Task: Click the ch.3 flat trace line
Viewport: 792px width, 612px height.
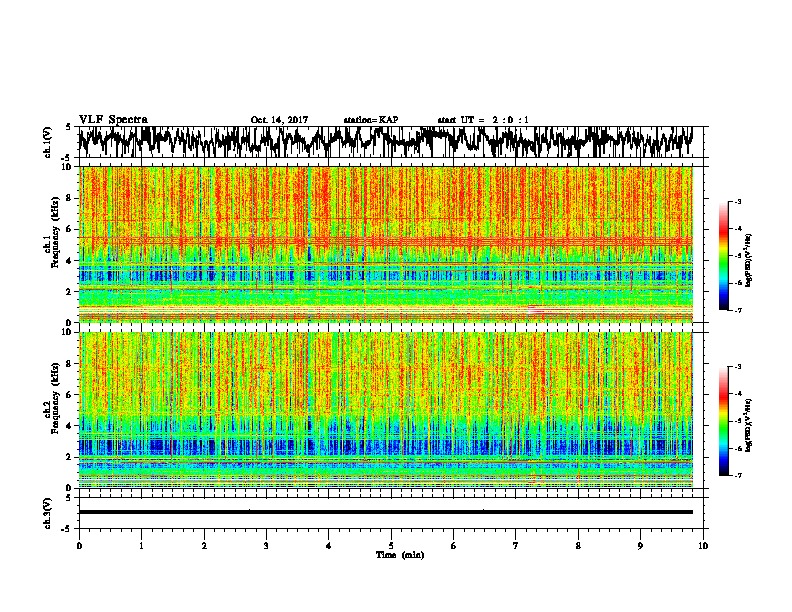Action: click(x=385, y=512)
